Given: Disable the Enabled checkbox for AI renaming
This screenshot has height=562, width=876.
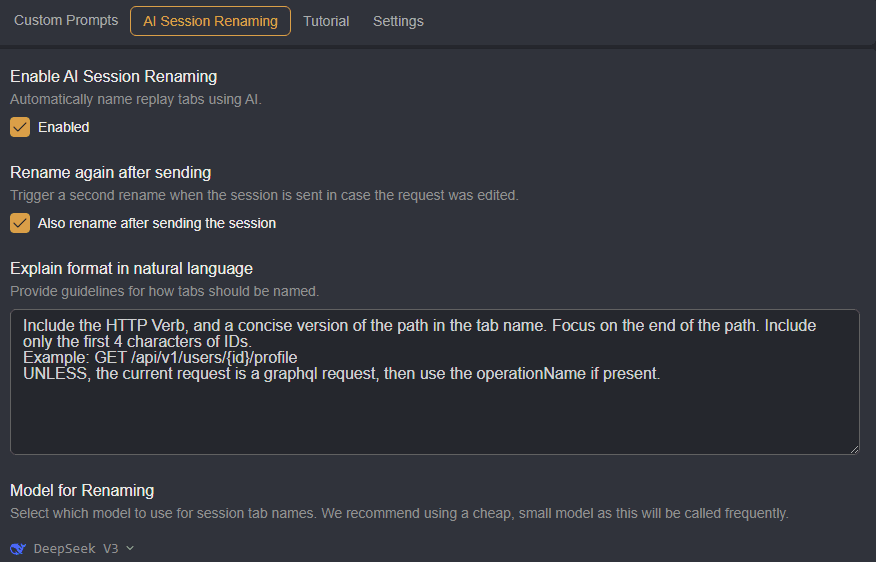Looking at the screenshot, I should coord(20,127).
